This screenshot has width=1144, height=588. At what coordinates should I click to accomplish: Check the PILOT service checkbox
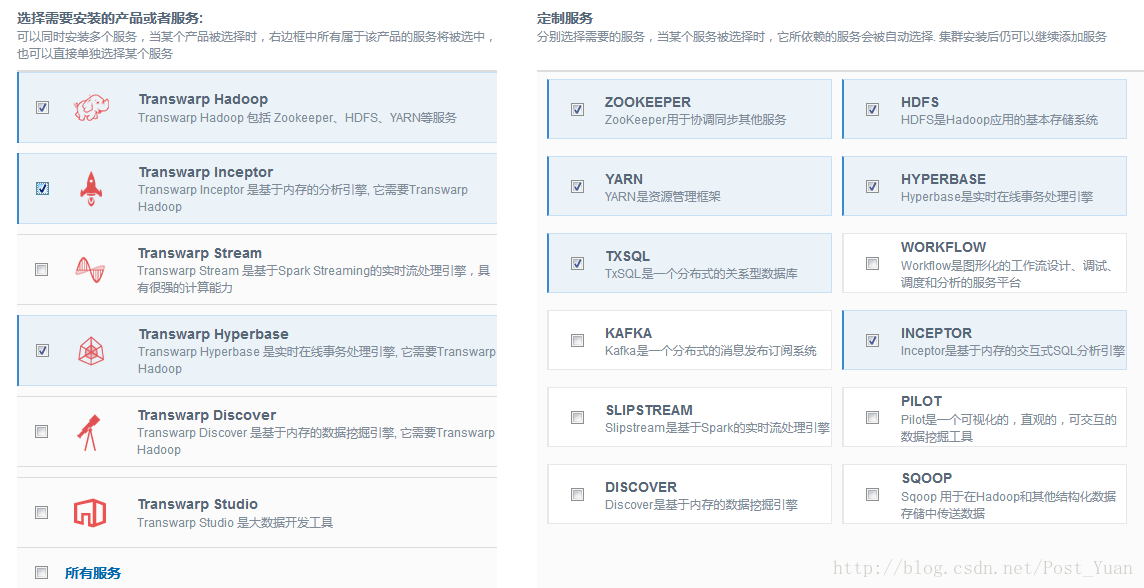(x=872, y=417)
